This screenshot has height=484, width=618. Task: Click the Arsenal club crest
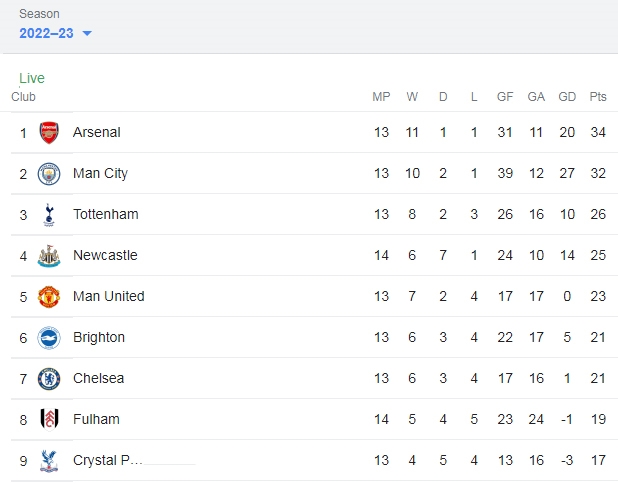tap(49, 132)
